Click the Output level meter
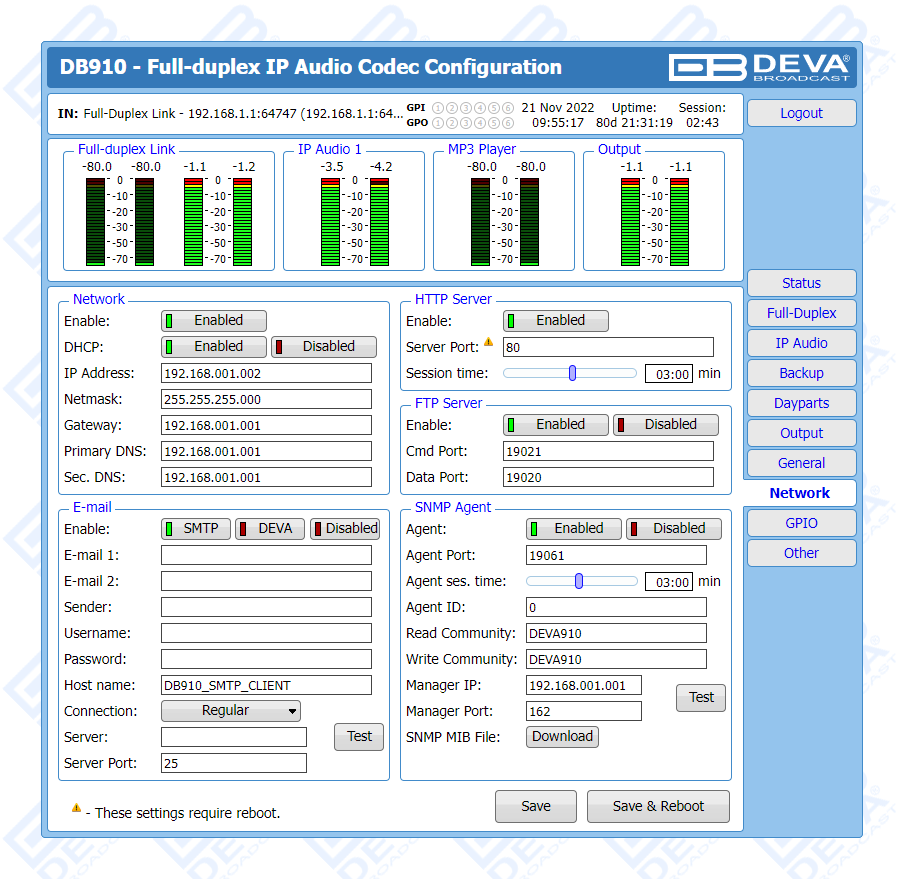This screenshot has height=879, width=904. click(654, 221)
